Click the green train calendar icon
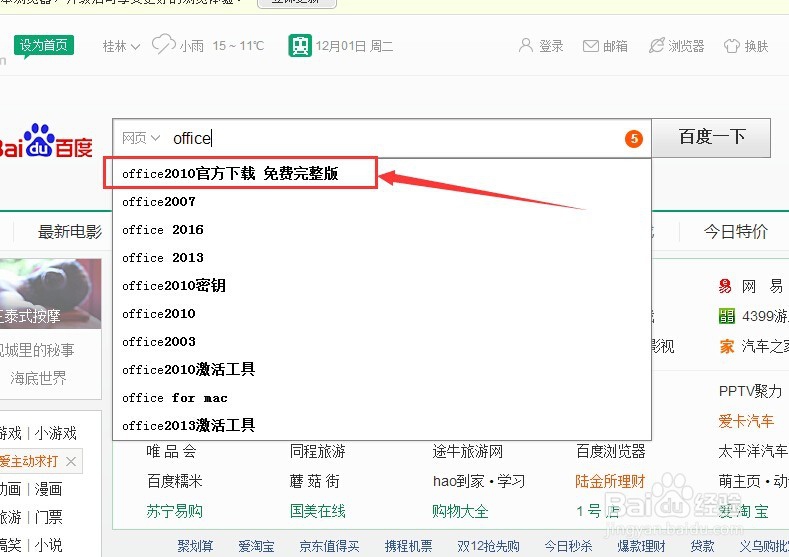 (300, 45)
